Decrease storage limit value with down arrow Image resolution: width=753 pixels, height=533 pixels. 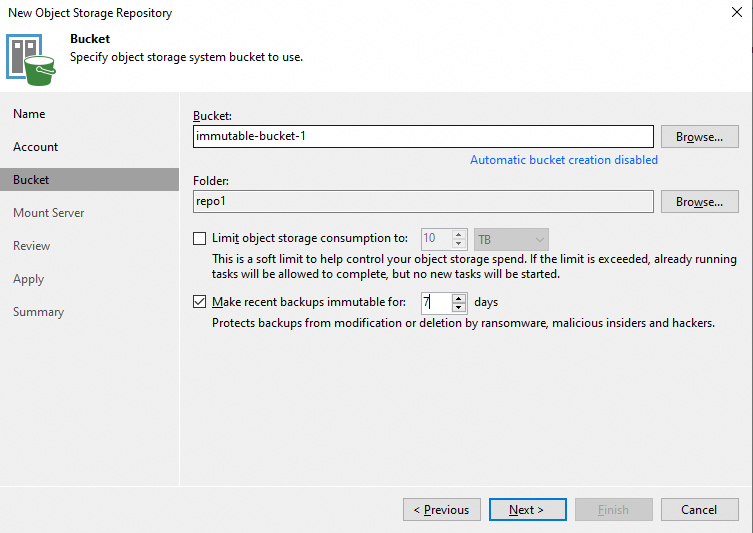(459, 244)
